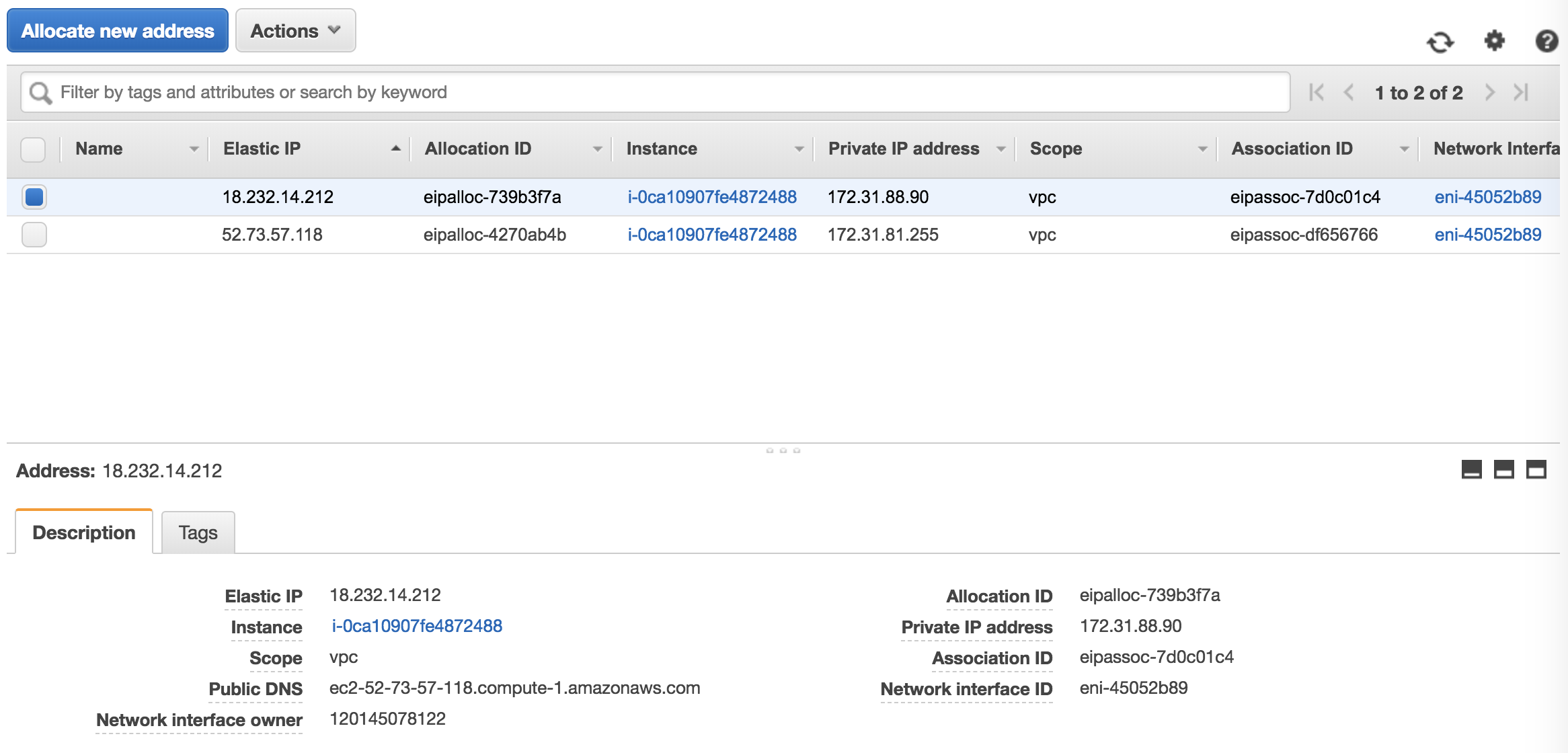Uncheck the 18.232.14.212 row checkbox
1568x753 pixels.
pyautogui.click(x=34, y=197)
